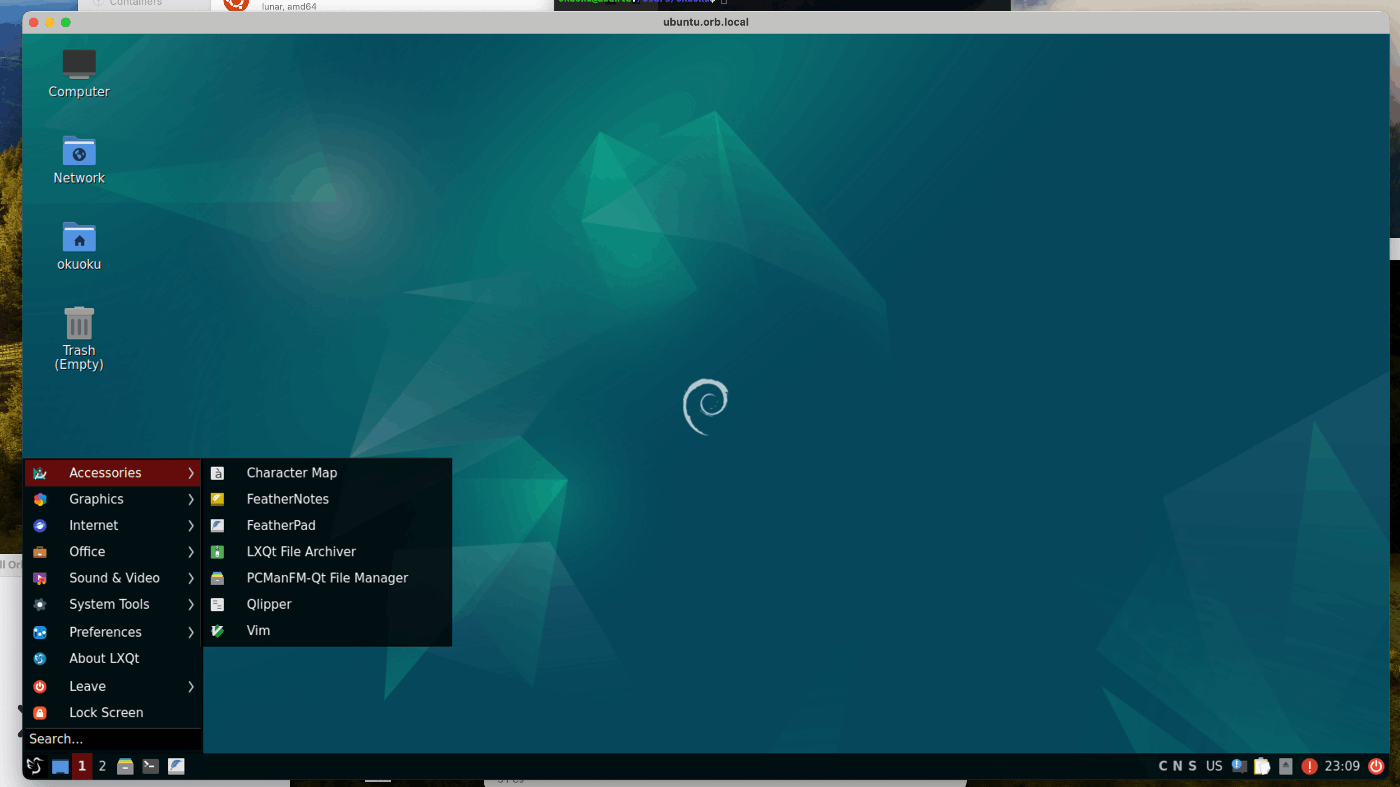Expand the System Tools submenu arrow
This screenshot has height=787, width=1400.
191,604
